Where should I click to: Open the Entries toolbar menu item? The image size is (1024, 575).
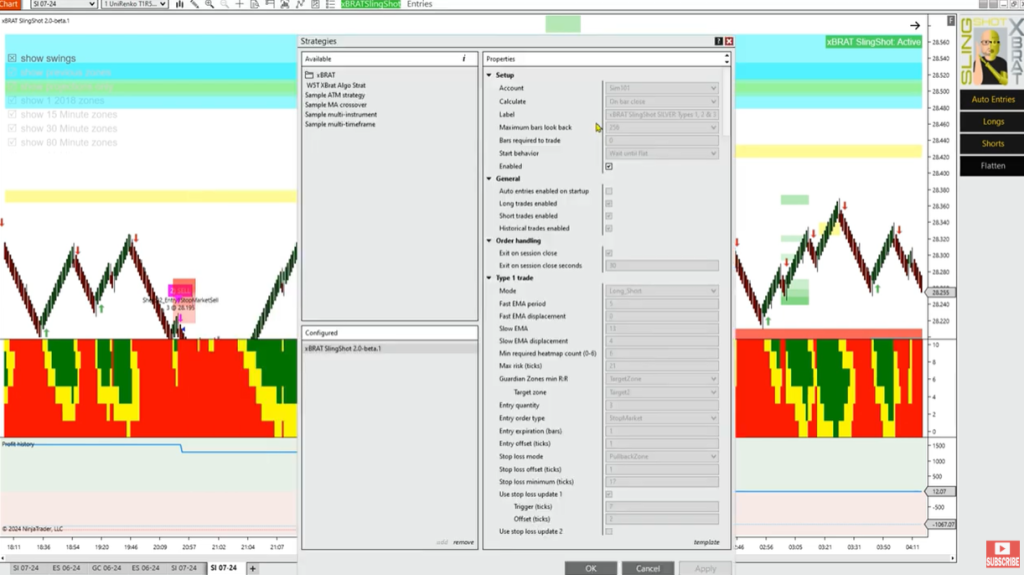pyautogui.click(x=419, y=4)
